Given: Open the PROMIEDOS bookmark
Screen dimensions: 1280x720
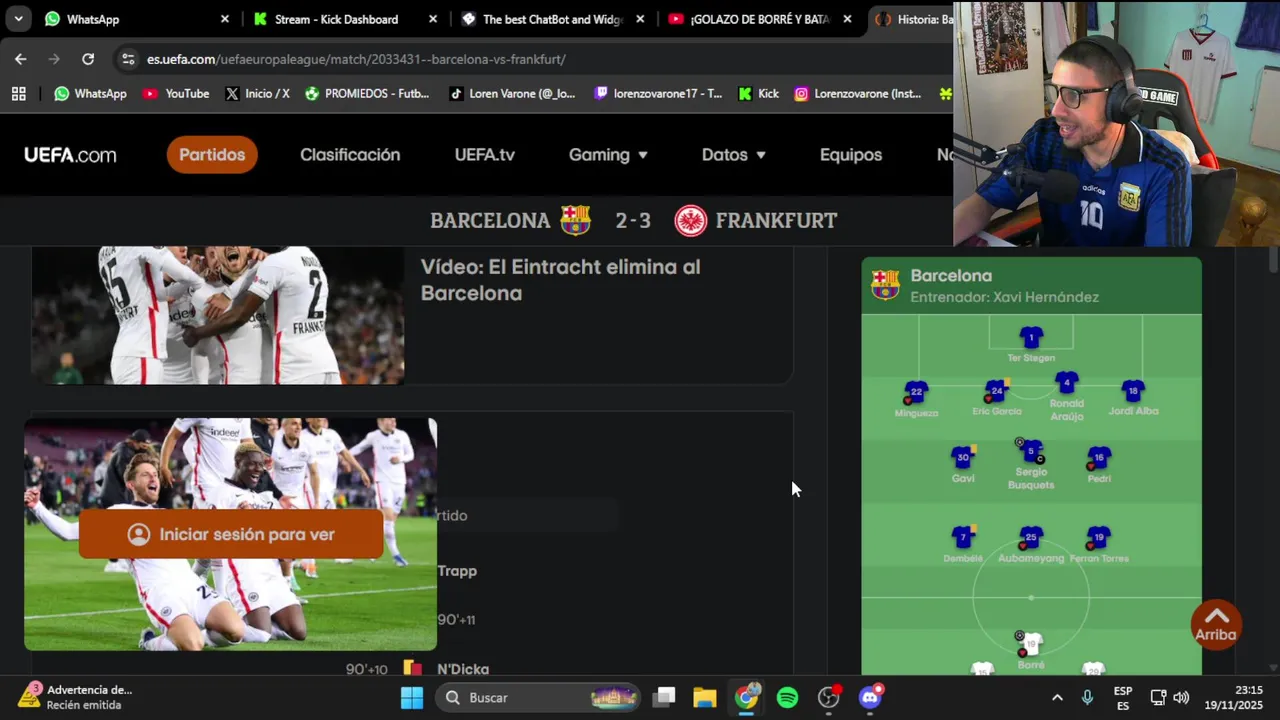Looking at the screenshot, I should click(367, 93).
